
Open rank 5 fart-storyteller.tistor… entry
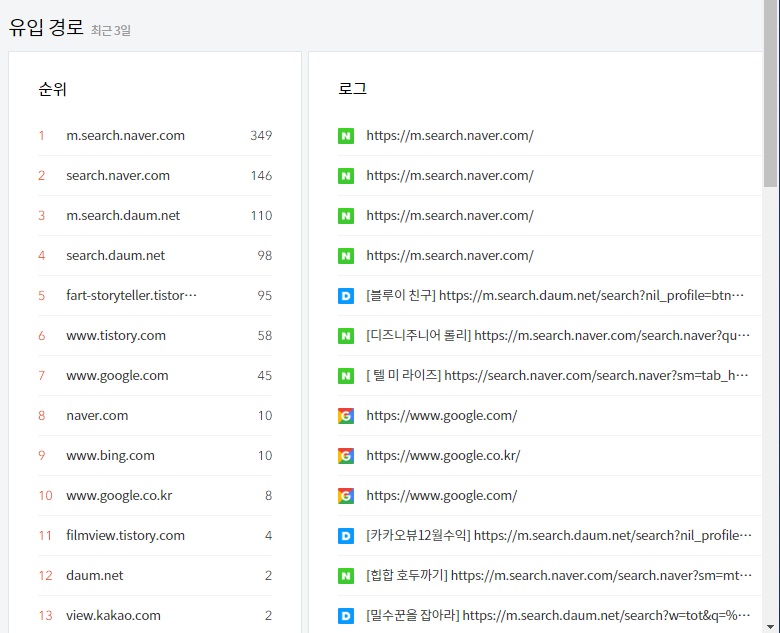[155, 296]
